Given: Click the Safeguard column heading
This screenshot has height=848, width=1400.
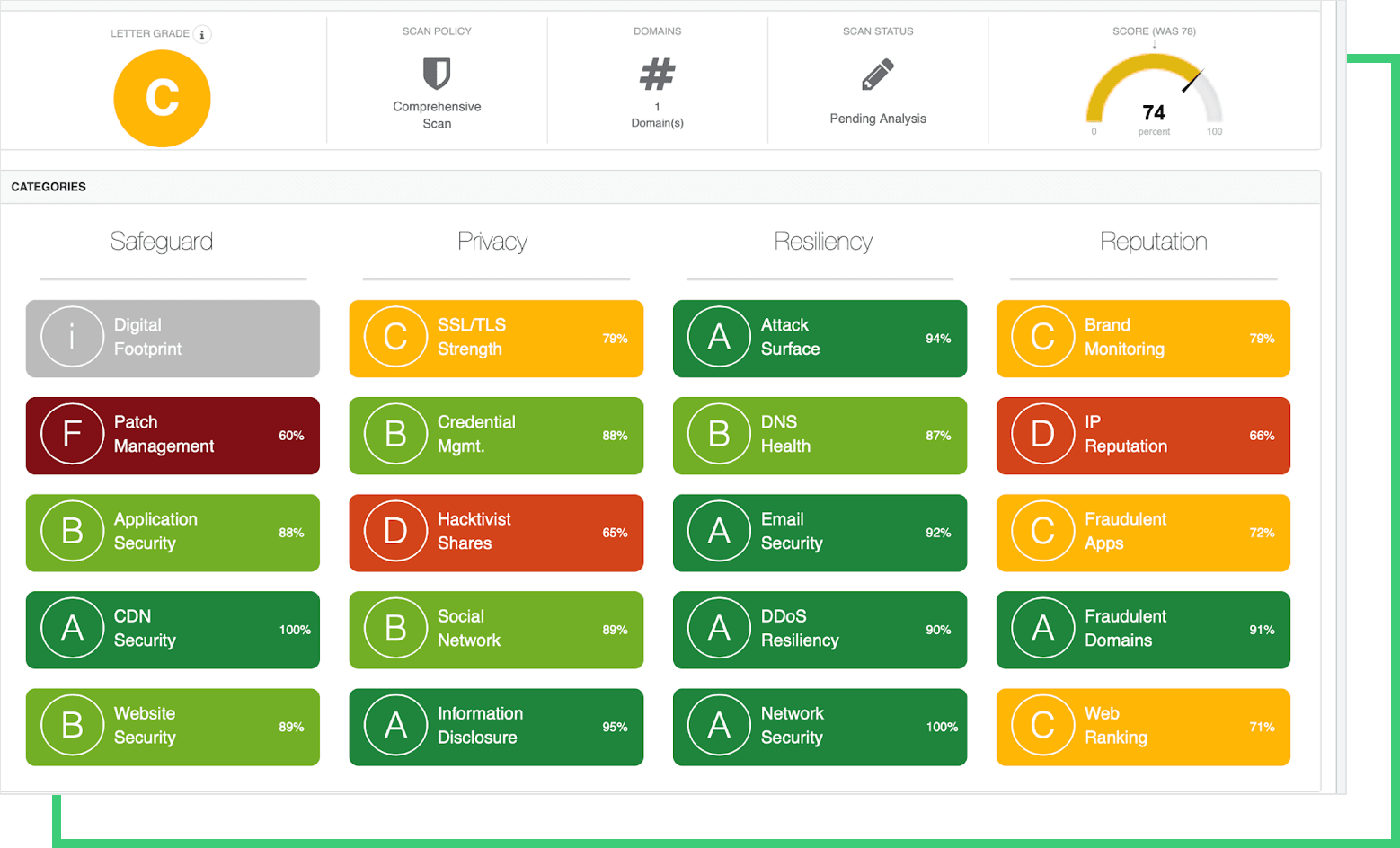Looking at the screenshot, I should [x=162, y=241].
